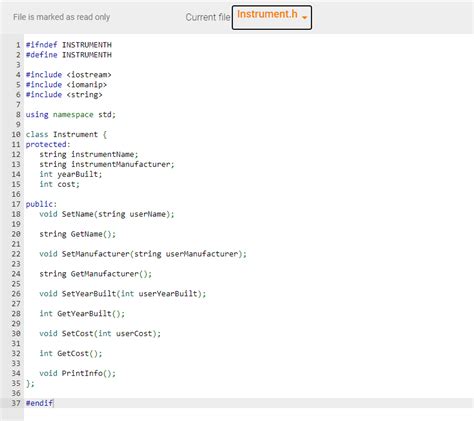Viewport: 474px width, 421px height.
Task: Click the 'class Instrument {' line
Action: (x=66, y=134)
